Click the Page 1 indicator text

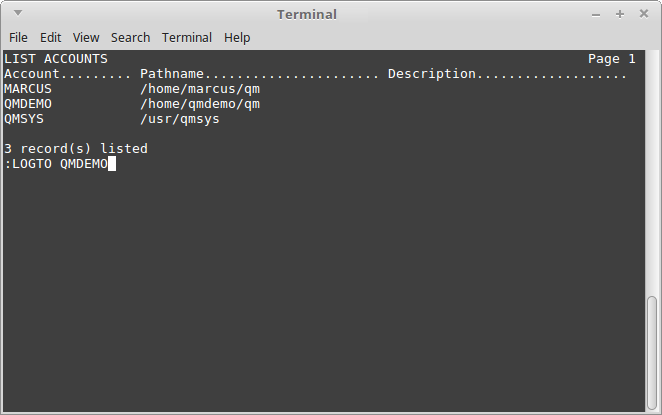click(612, 59)
